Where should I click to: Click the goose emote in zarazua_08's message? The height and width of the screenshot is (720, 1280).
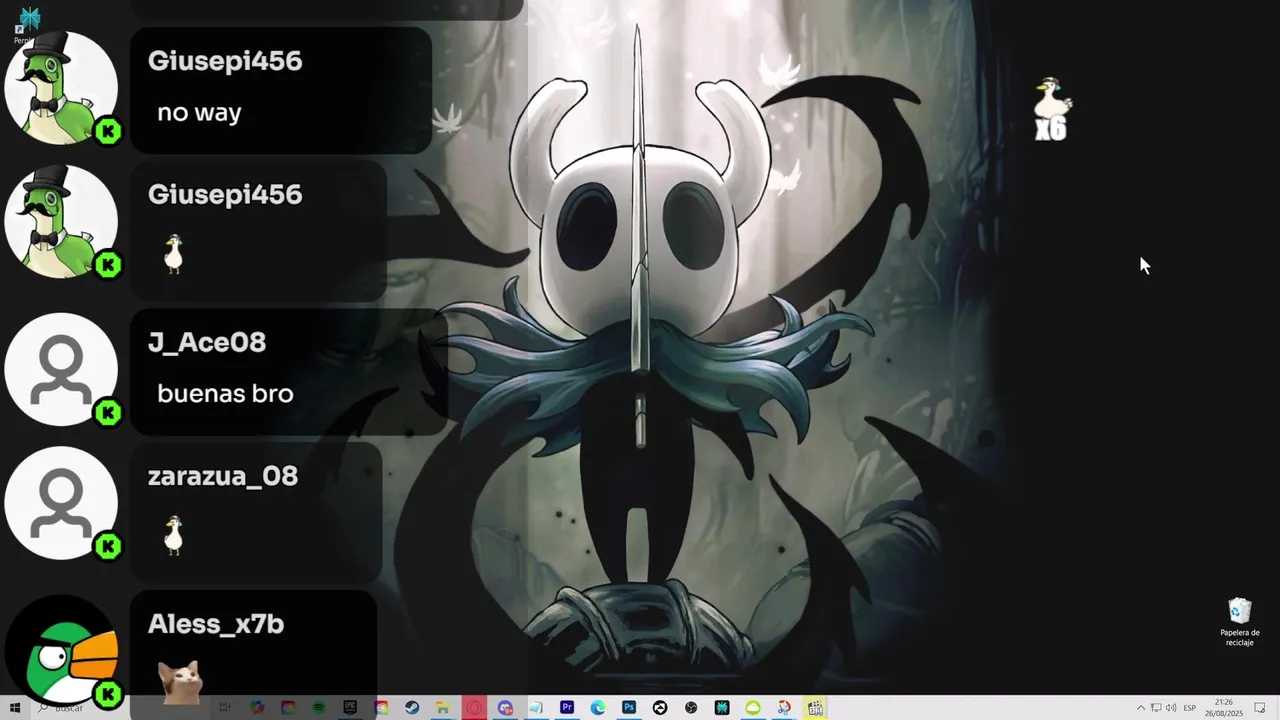click(174, 535)
